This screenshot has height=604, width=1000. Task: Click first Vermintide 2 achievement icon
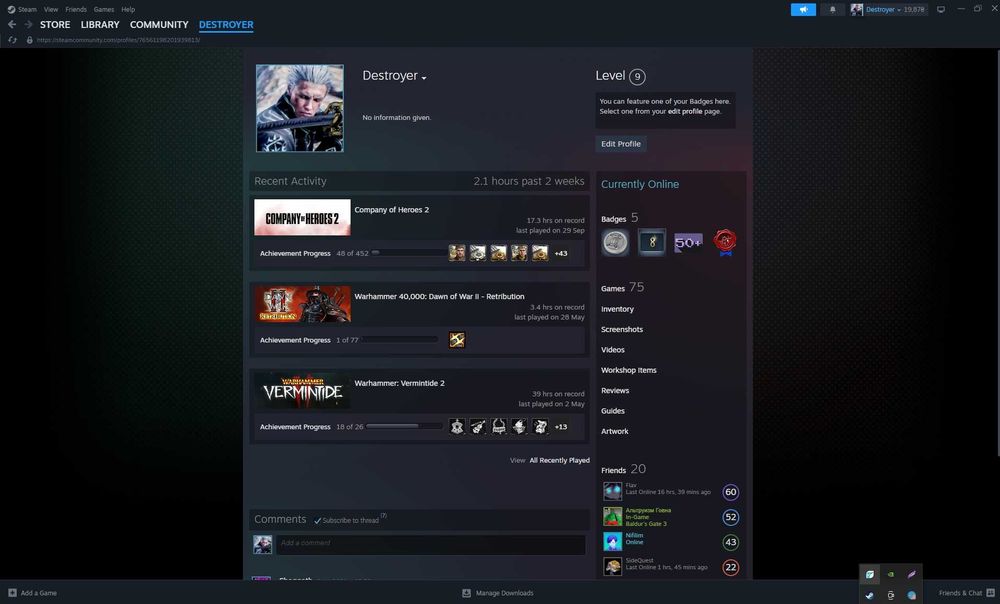[457, 427]
